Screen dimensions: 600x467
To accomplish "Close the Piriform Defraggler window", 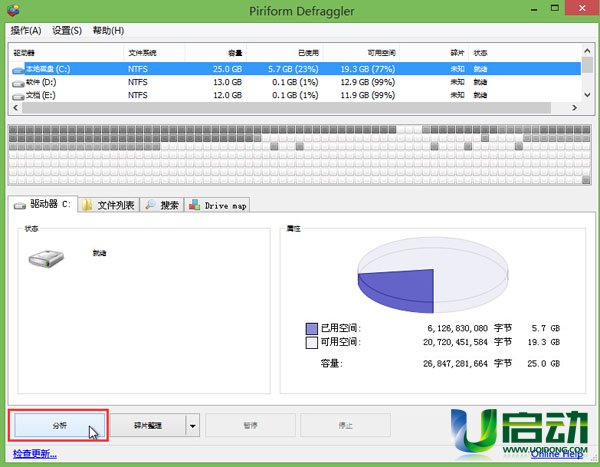I will [582, 8].
